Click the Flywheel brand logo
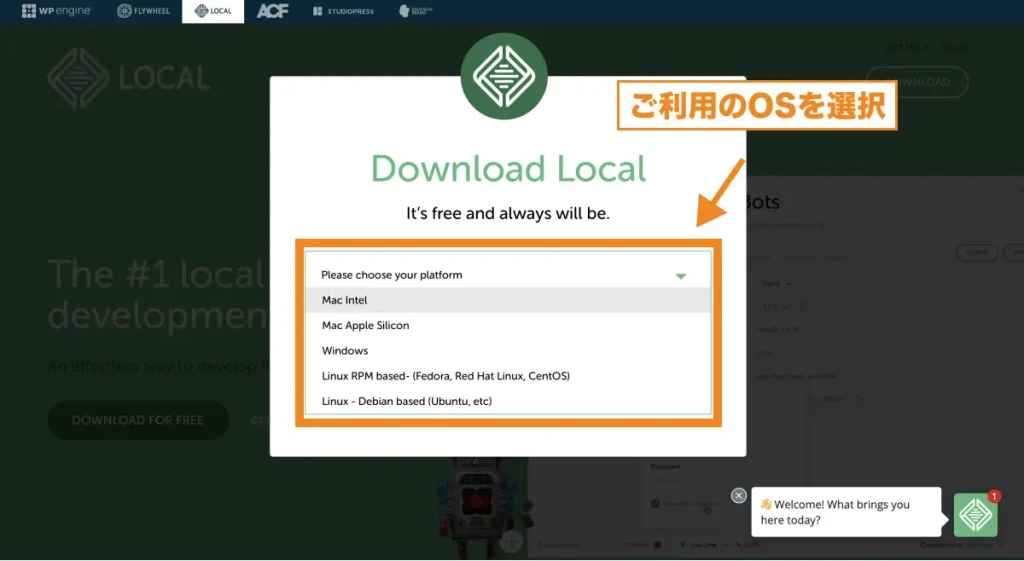 click(x=144, y=11)
